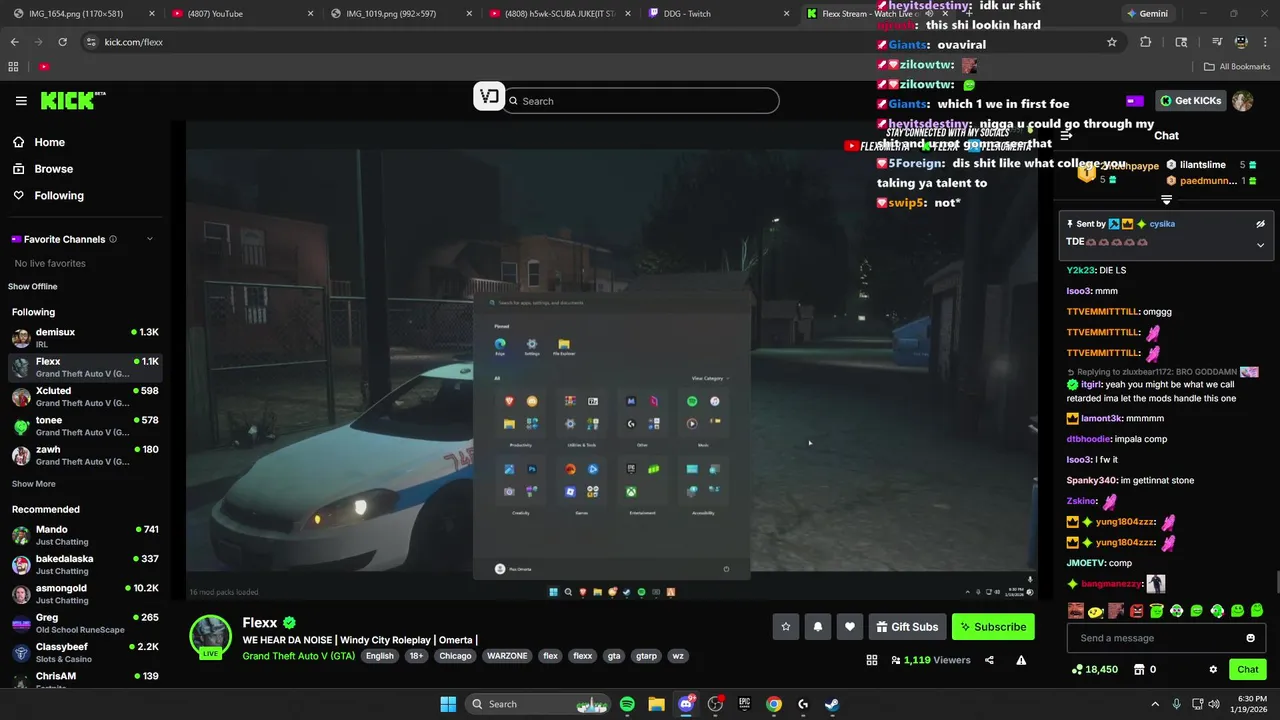Select the English tag

pos(379,656)
